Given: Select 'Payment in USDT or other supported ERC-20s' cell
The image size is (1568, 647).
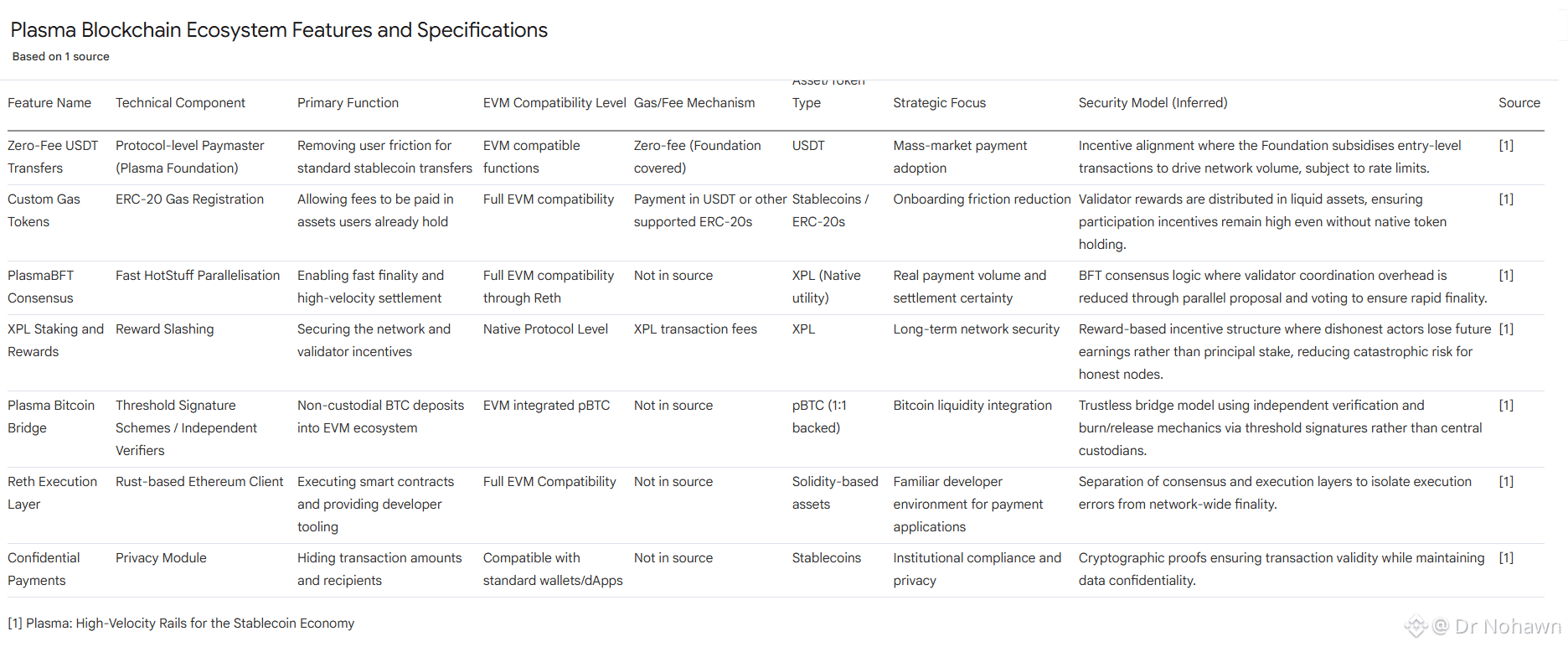Looking at the screenshot, I should (x=710, y=210).
